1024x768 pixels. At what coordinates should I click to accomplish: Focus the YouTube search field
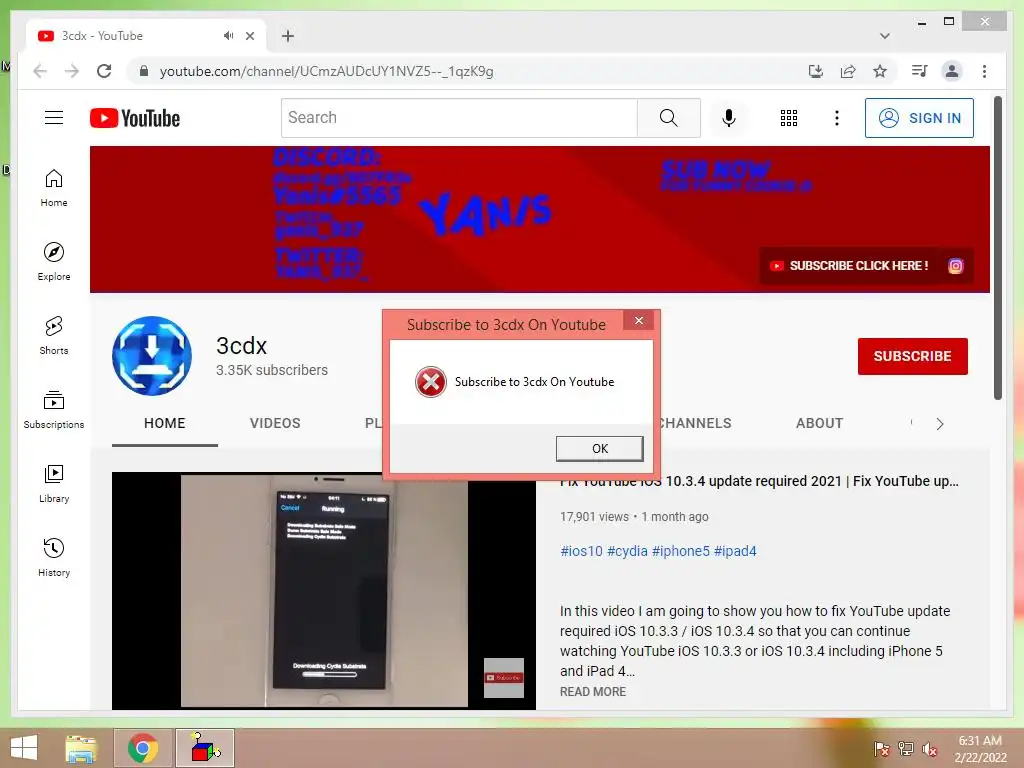[x=459, y=118]
